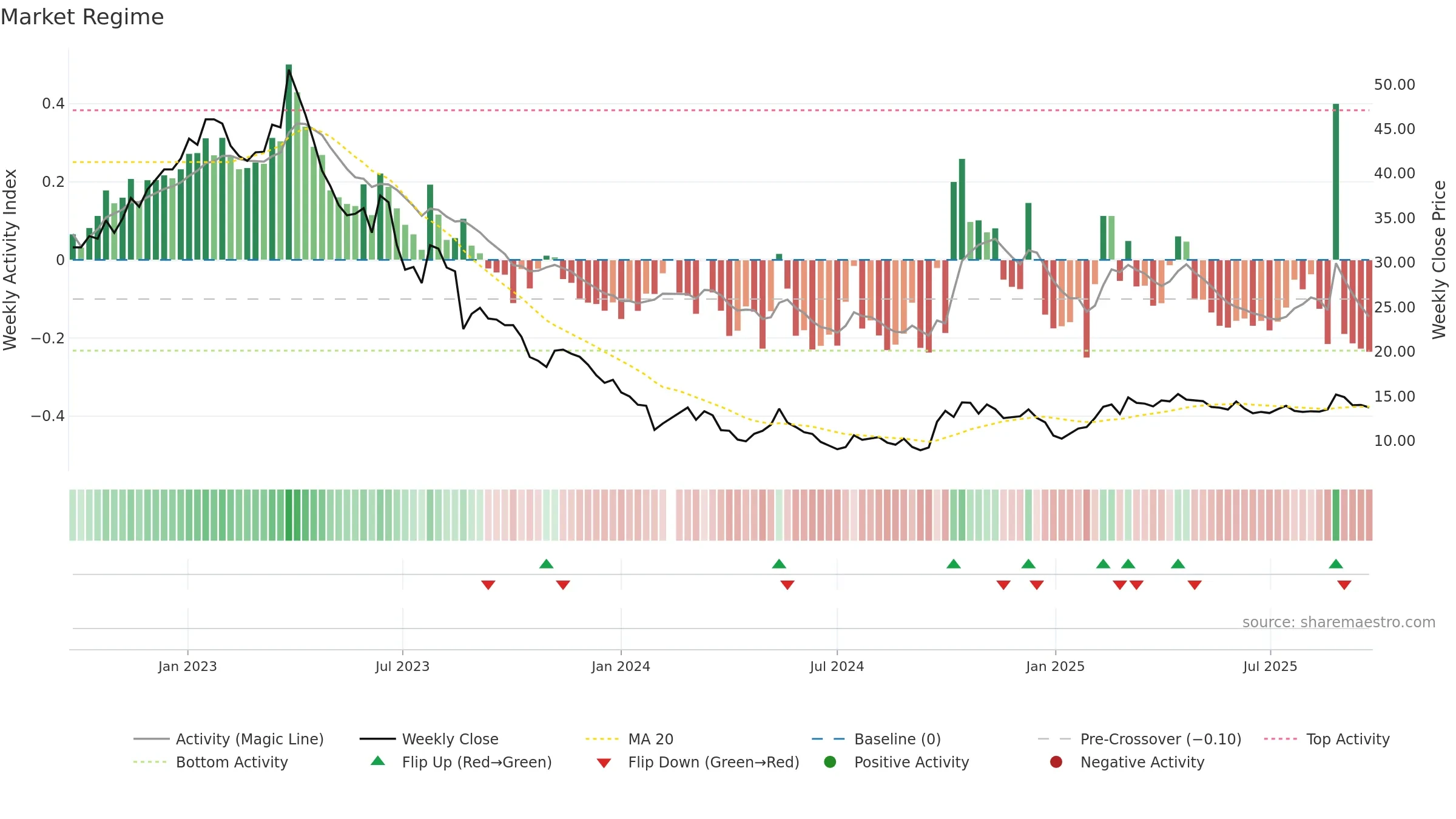Click the 10.00 price tick label
Viewport: 1456px width, 819px height.
tap(1395, 441)
